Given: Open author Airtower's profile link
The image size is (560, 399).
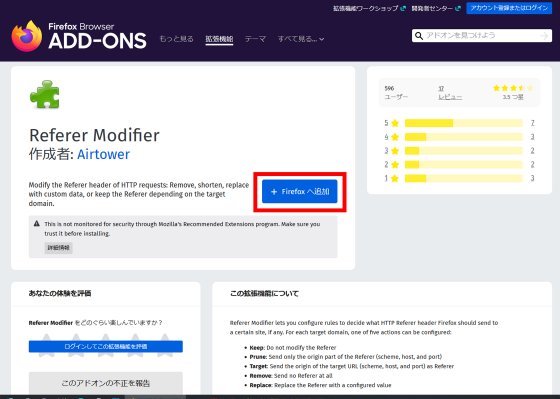Looking at the screenshot, I should click(104, 154).
